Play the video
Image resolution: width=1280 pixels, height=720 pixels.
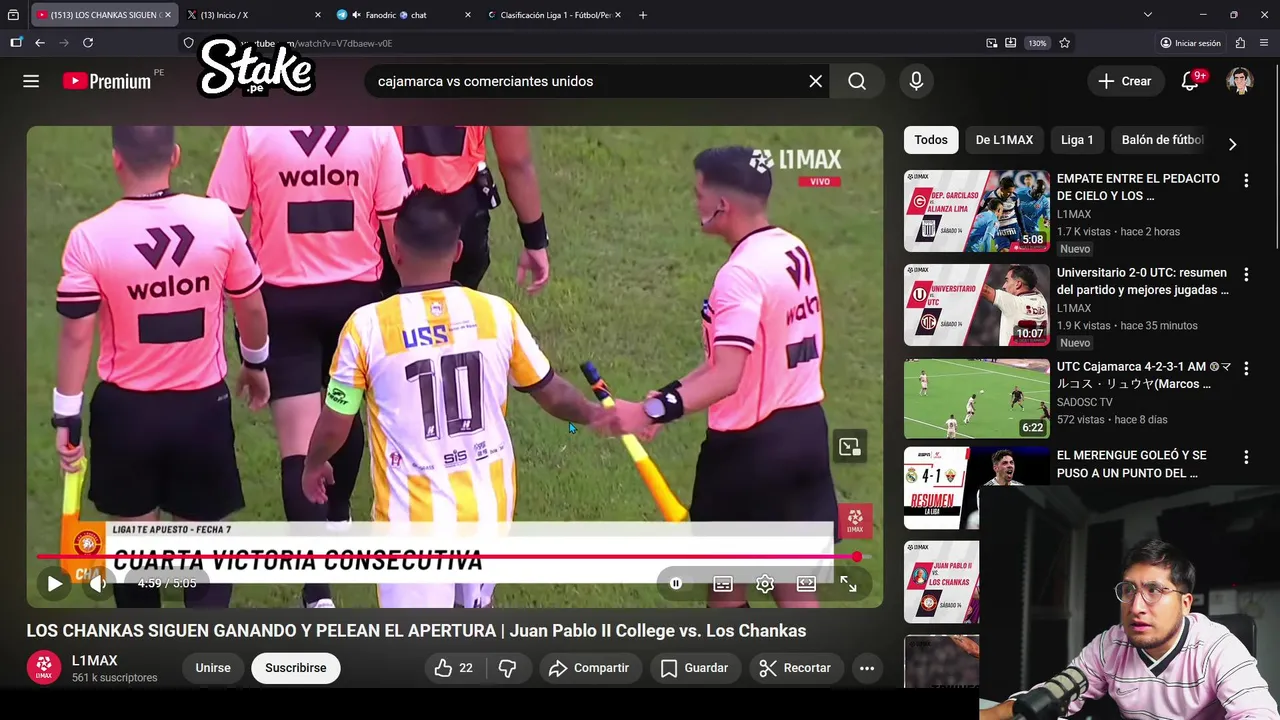(x=54, y=583)
